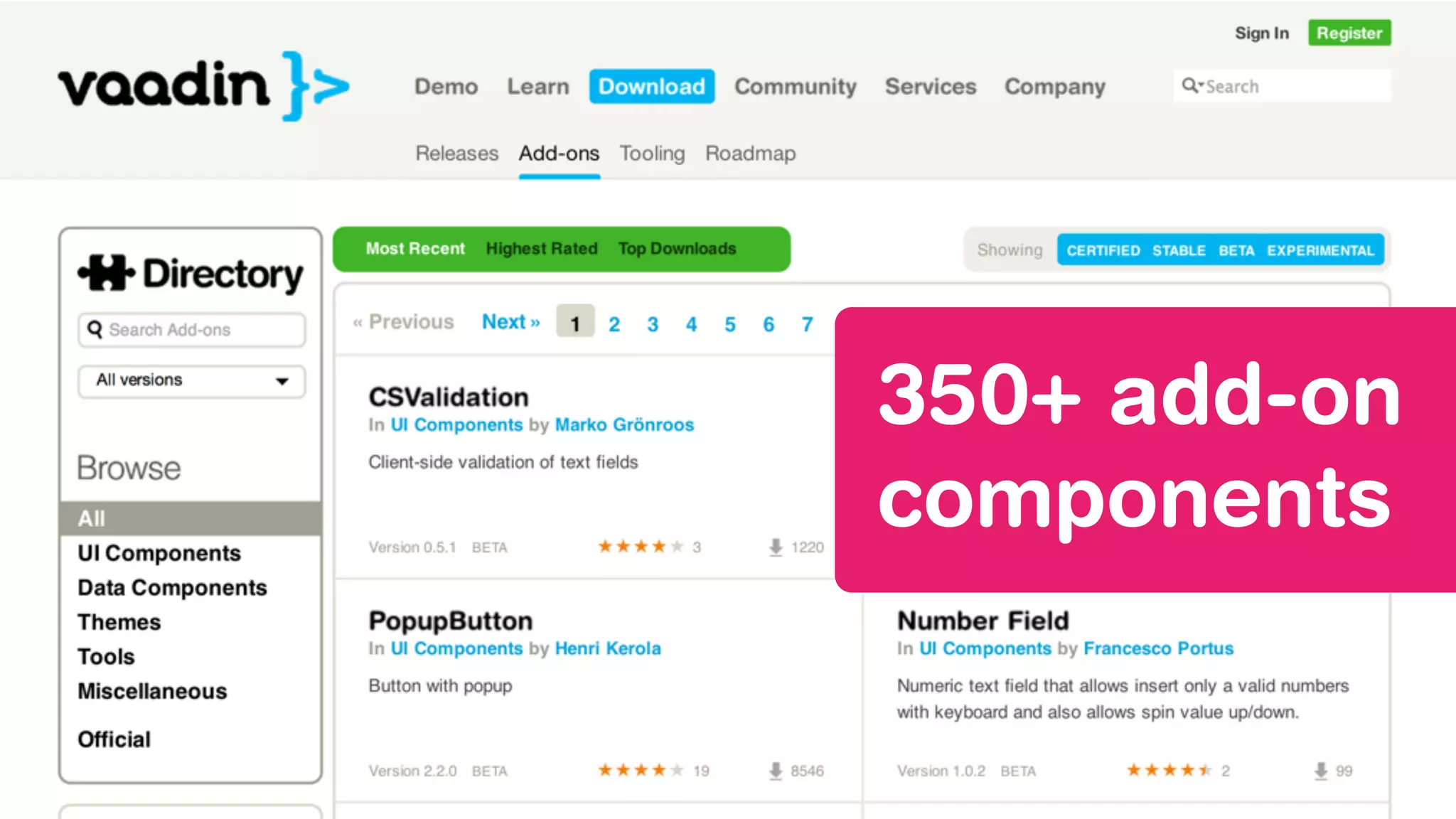Image resolution: width=1456 pixels, height=819 pixels.
Task: Go to page 6
Action: [x=769, y=324]
